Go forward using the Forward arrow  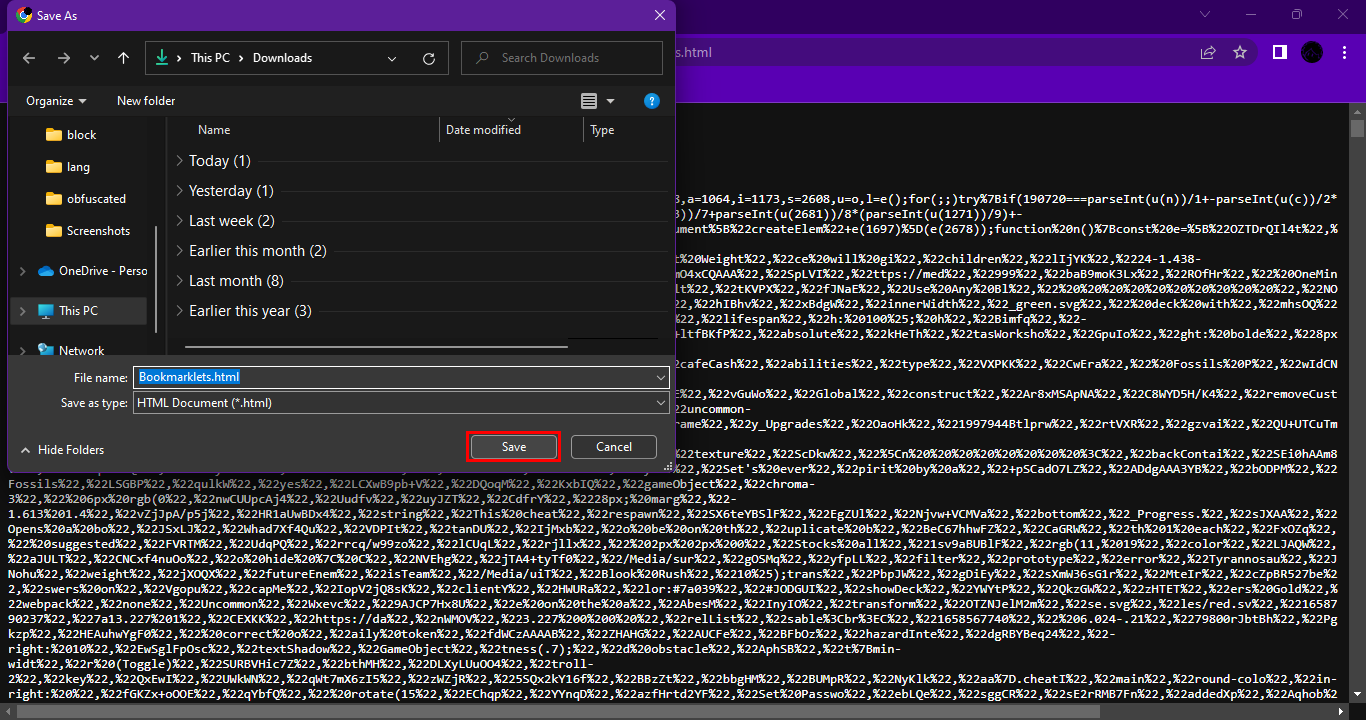click(x=64, y=58)
